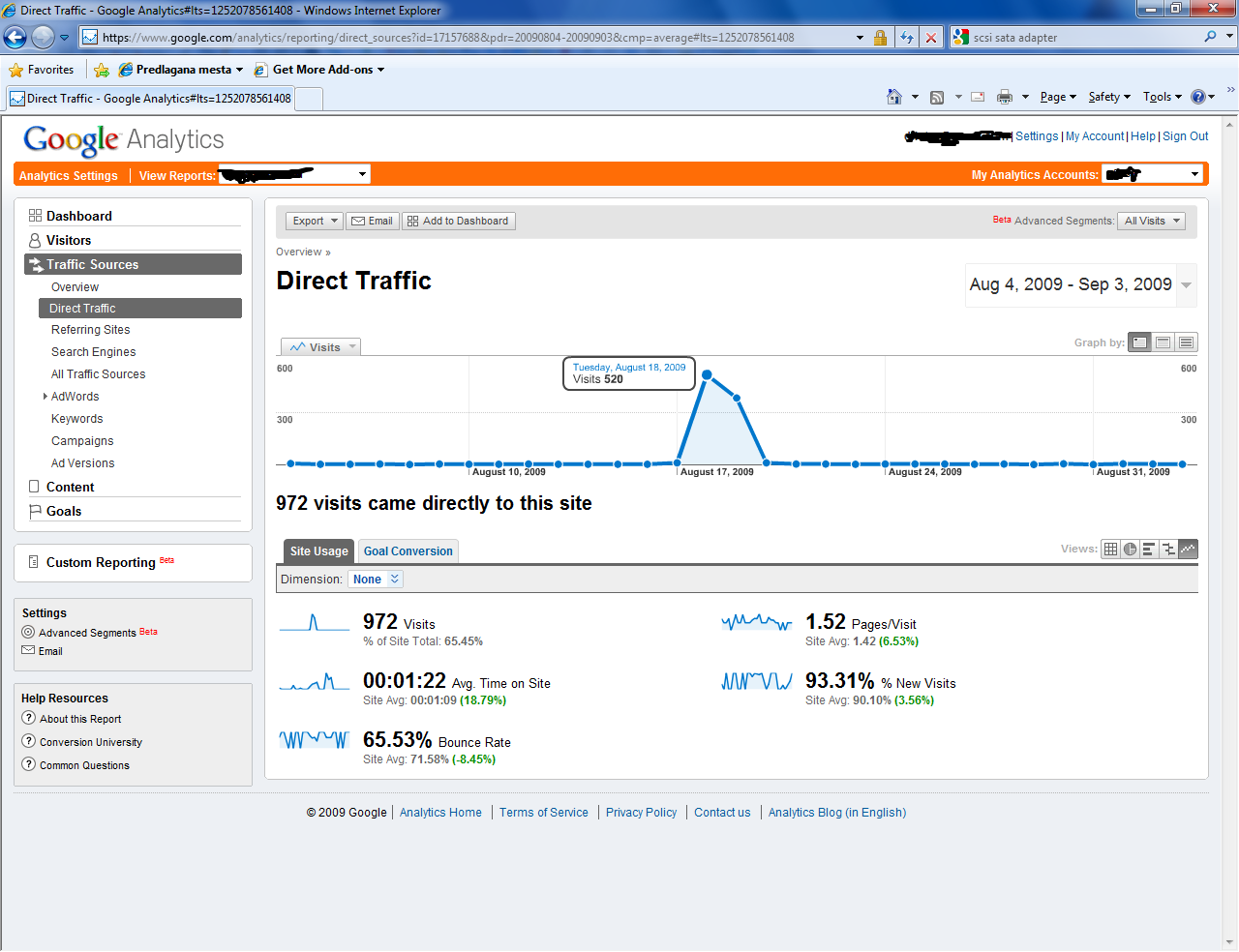1239x952 pixels.
Task: Click the Home icon in command bar
Action: point(894,97)
